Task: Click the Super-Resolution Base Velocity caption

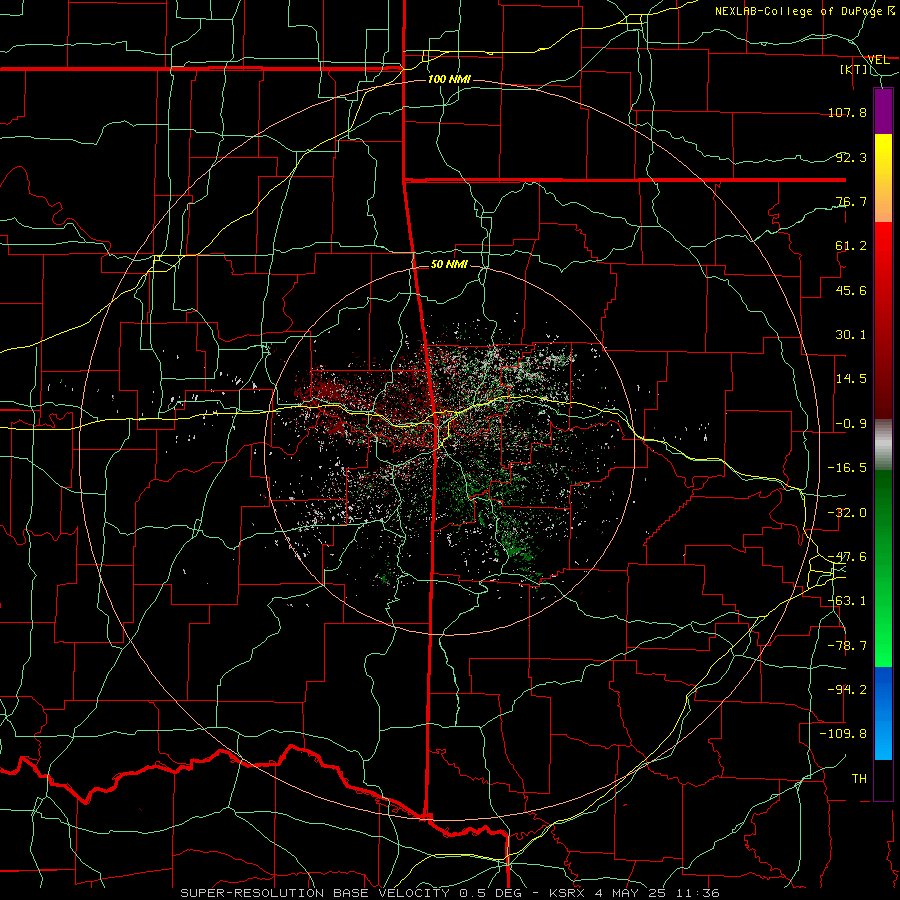Action: 449,893
